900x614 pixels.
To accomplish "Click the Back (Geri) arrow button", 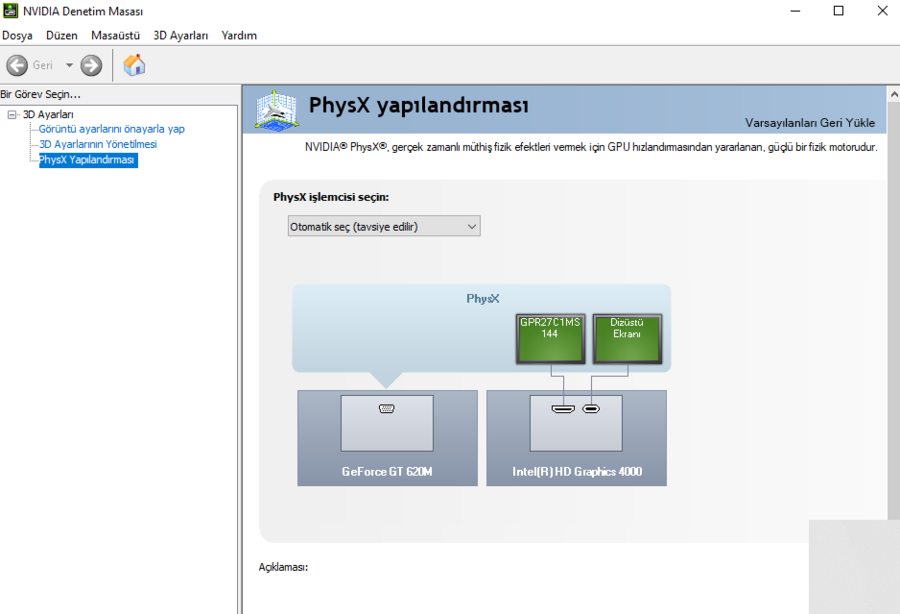I will (x=17, y=65).
